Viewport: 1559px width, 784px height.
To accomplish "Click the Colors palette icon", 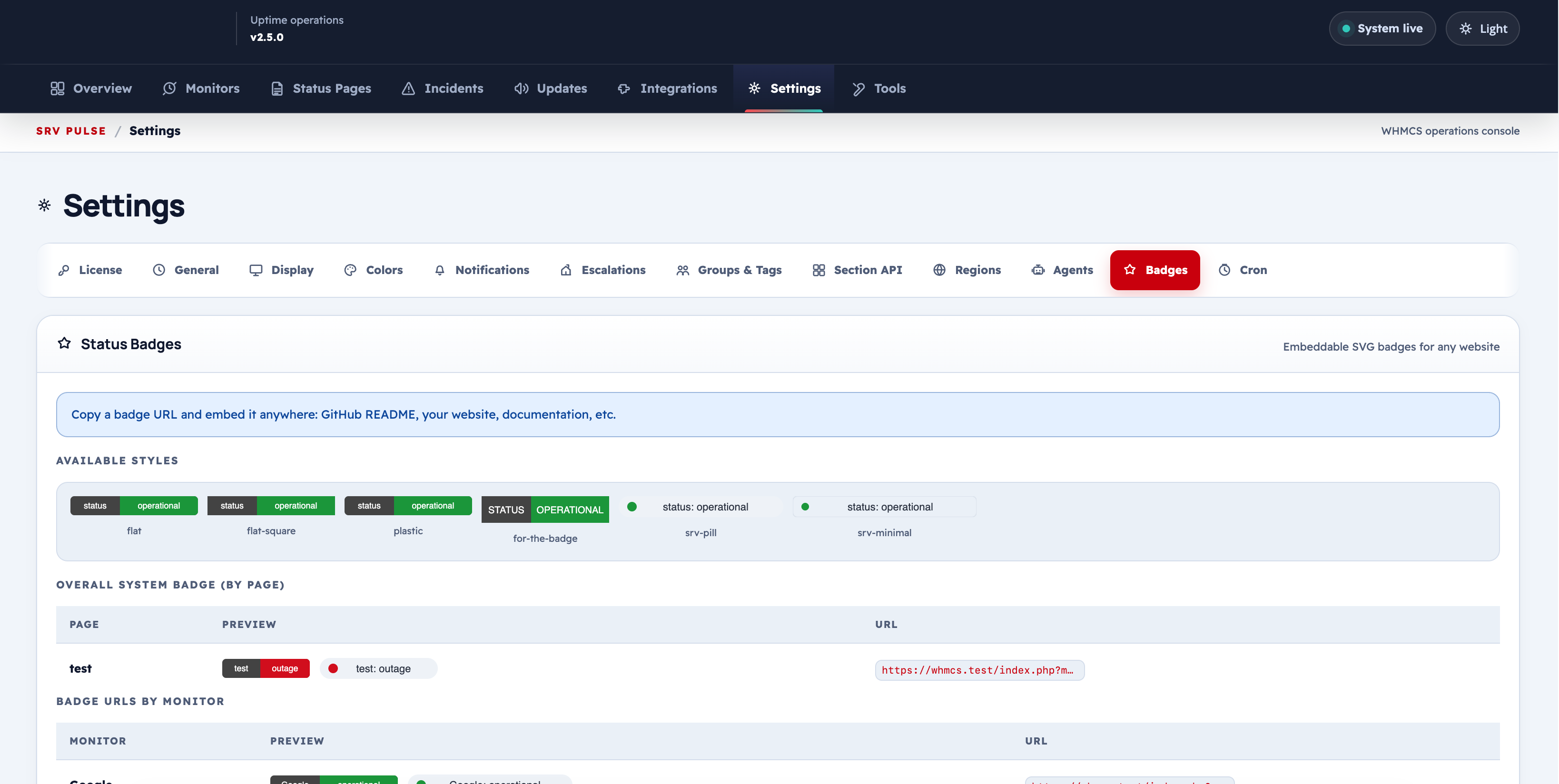I will (x=350, y=270).
